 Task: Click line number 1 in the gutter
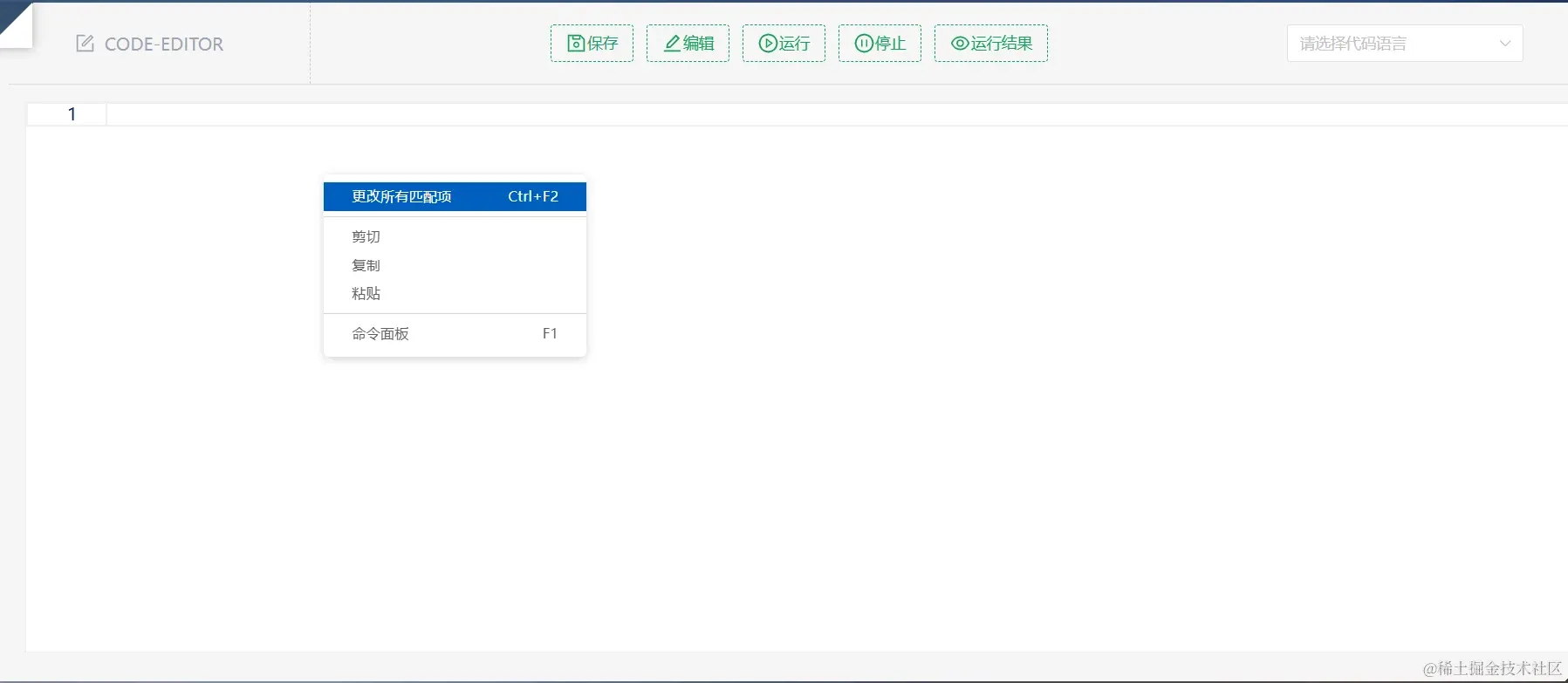[72, 114]
